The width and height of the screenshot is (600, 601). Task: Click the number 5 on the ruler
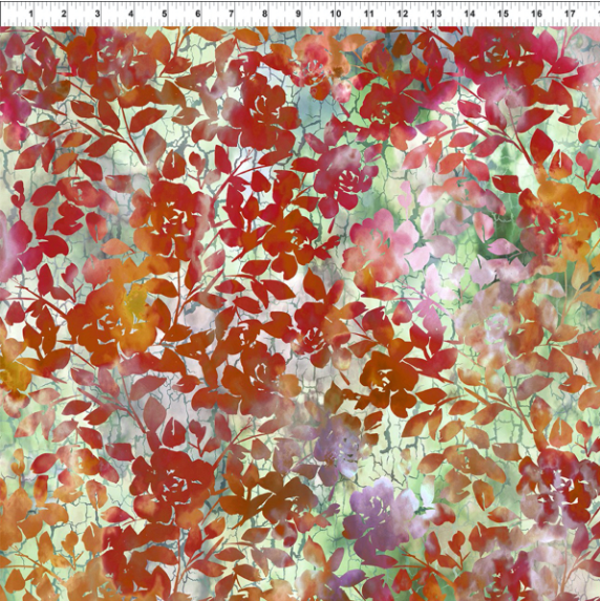pos(164,14)
